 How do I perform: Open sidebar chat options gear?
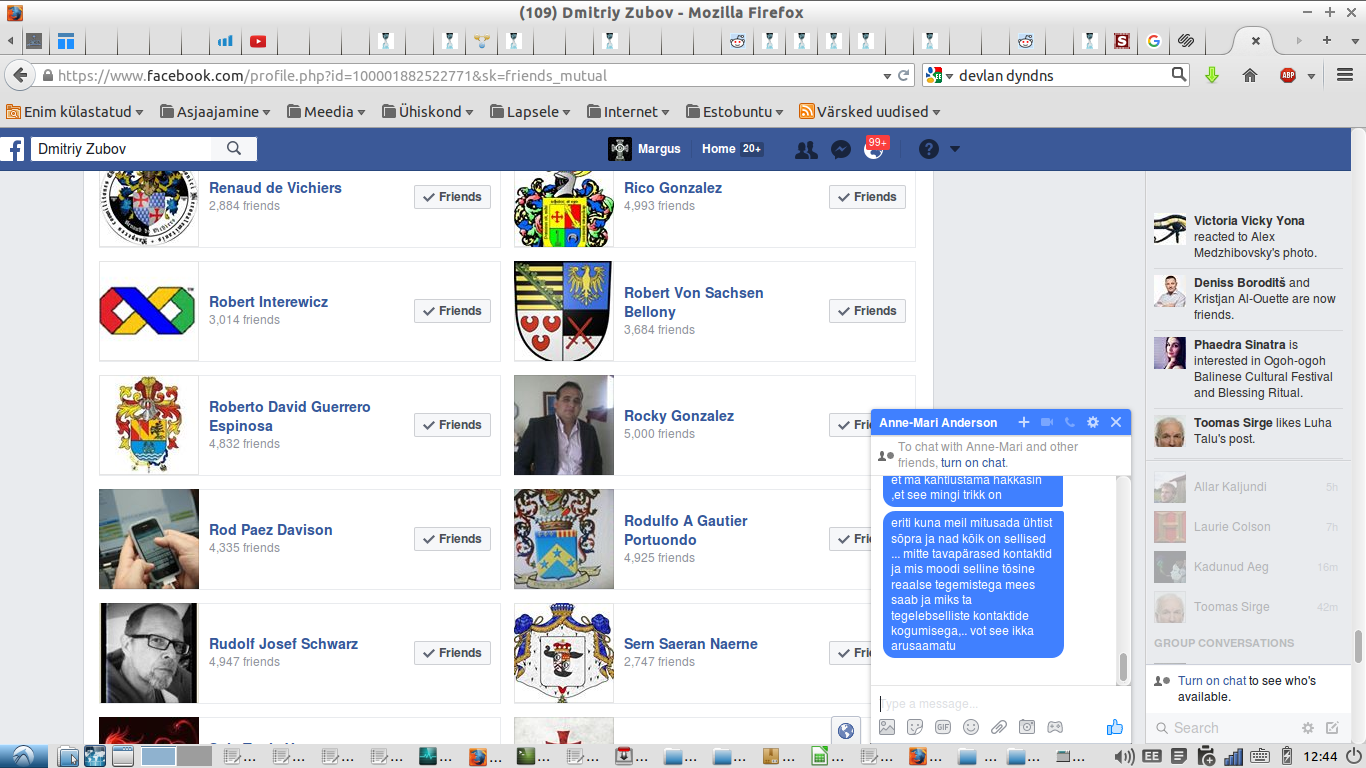(x=1308, y=728)
